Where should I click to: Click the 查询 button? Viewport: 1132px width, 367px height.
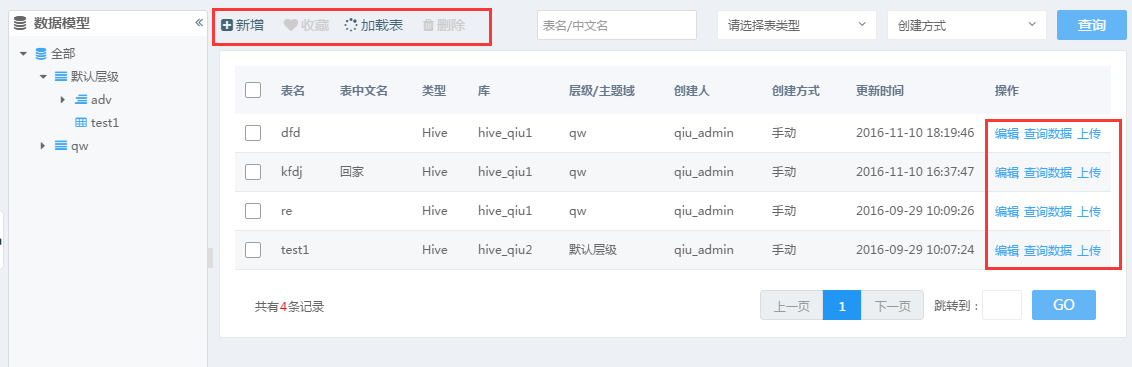[1092, 25]
